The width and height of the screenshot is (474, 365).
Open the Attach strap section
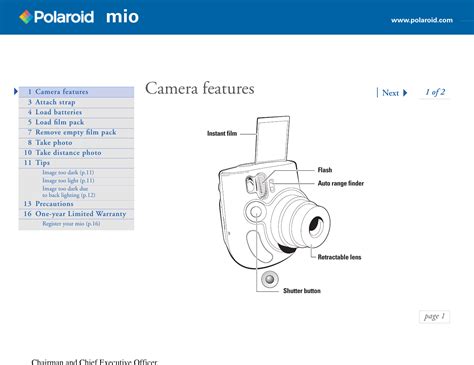(x=76, y=102)
